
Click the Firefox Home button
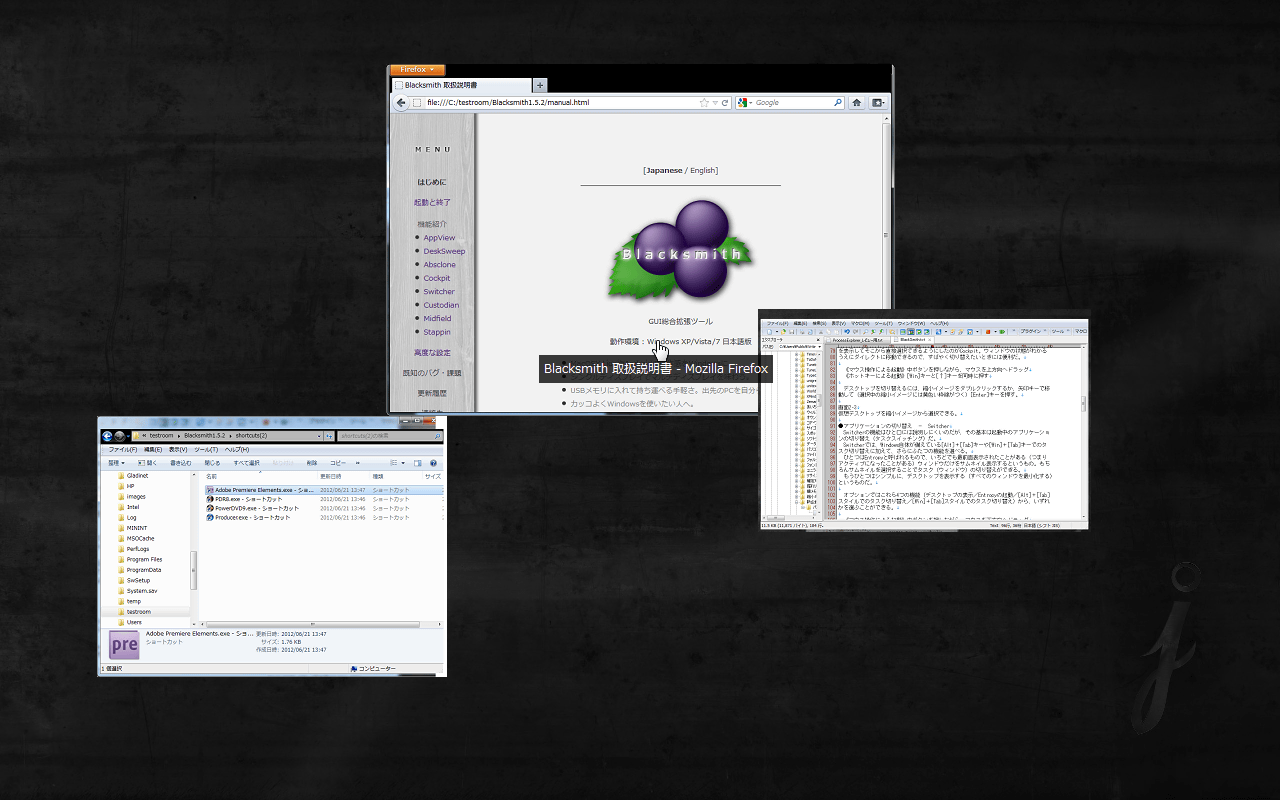tap(857, 102)
